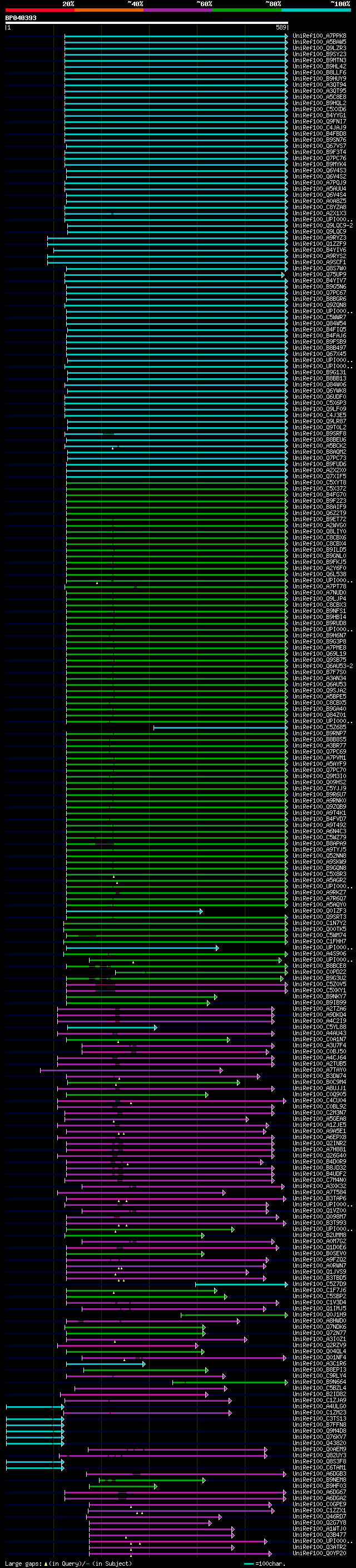356x1568 pixels.
Task: Select hit label UniRef100_A5C8E8
Action: [x=319, y=97]
